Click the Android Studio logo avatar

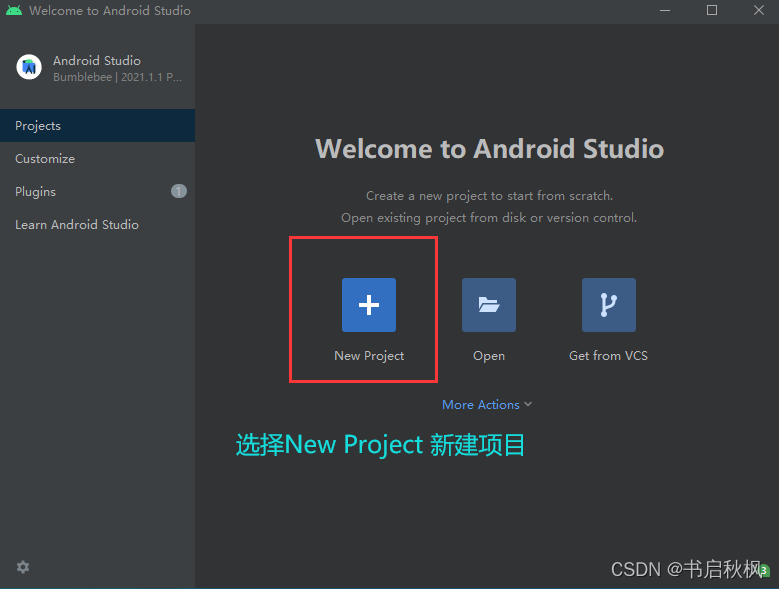click(29, 67)
